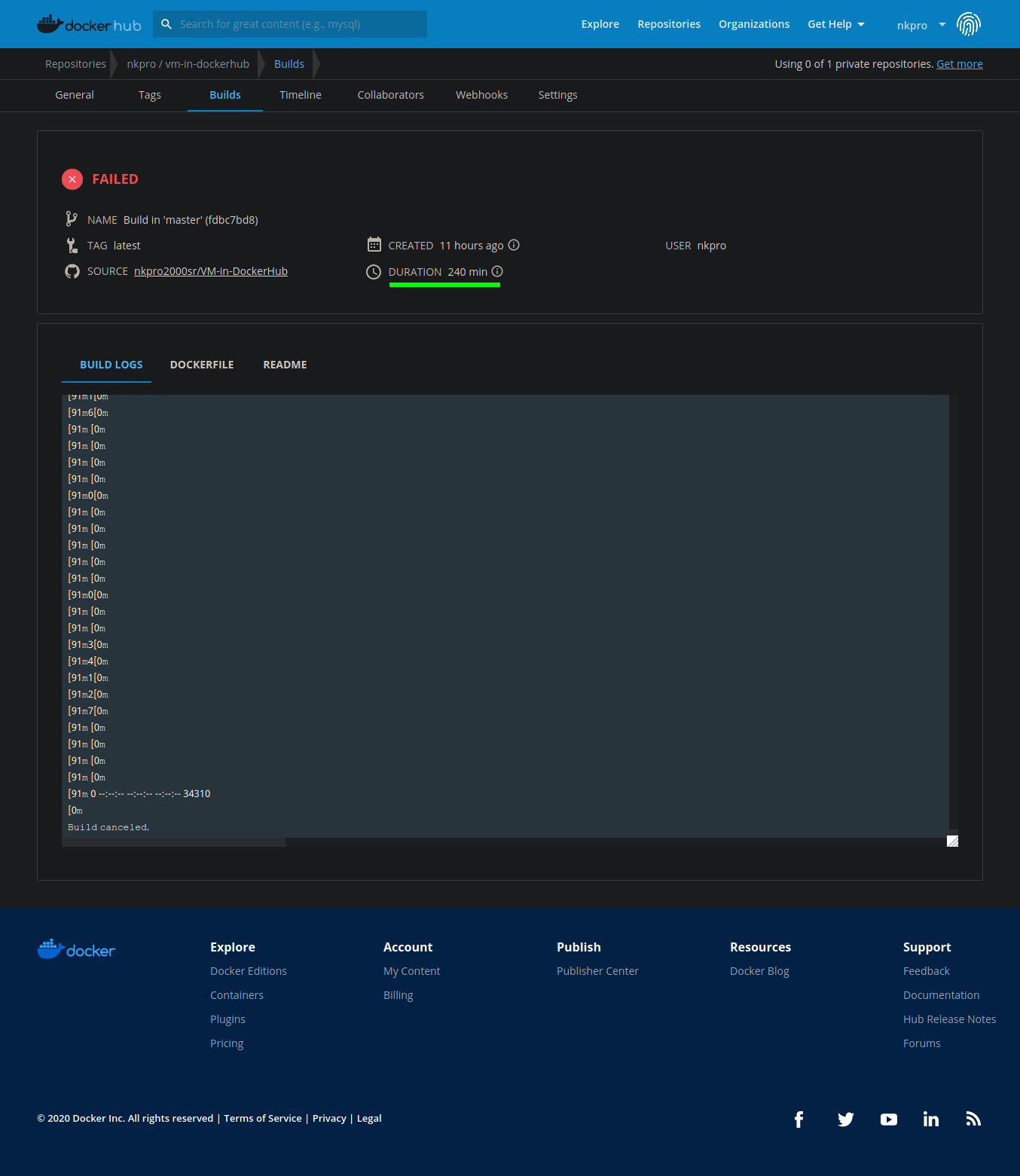Click the log box resize handle
Screen dimensions: 1020x1176
(x=952, y=841)
